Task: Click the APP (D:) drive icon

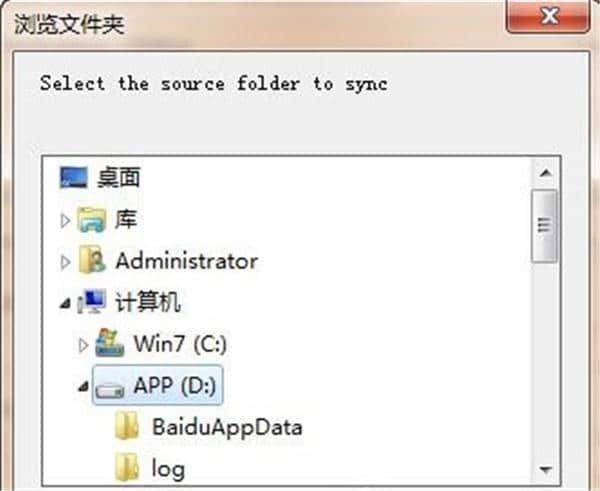Action: click(109, 385)
